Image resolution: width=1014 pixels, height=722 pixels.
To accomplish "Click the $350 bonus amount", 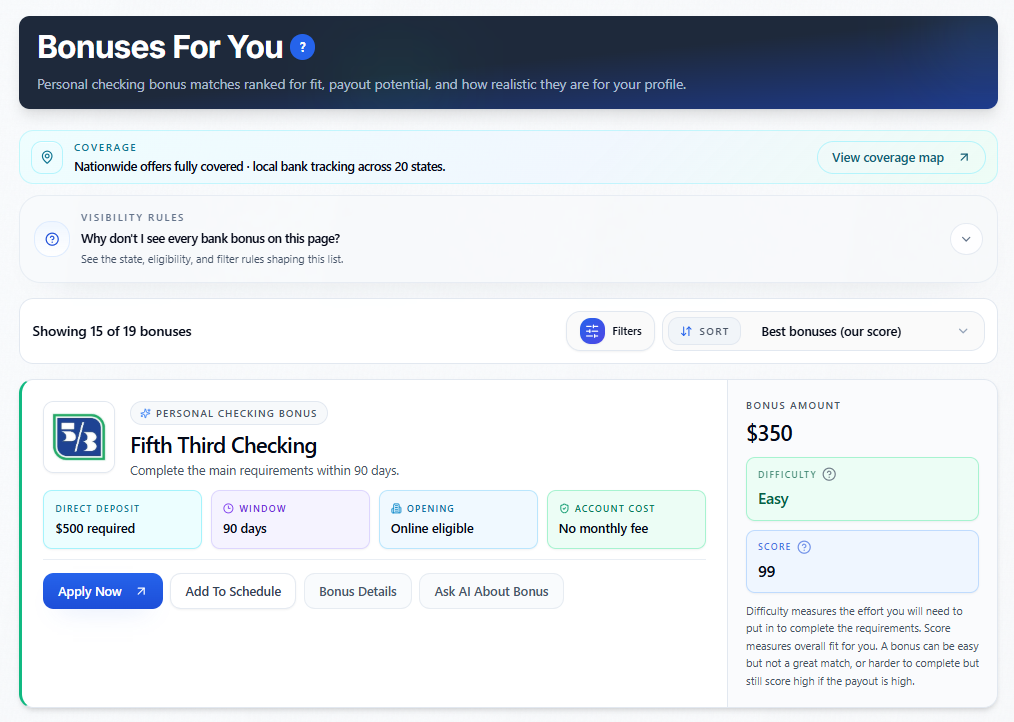I will pos(770,433).
